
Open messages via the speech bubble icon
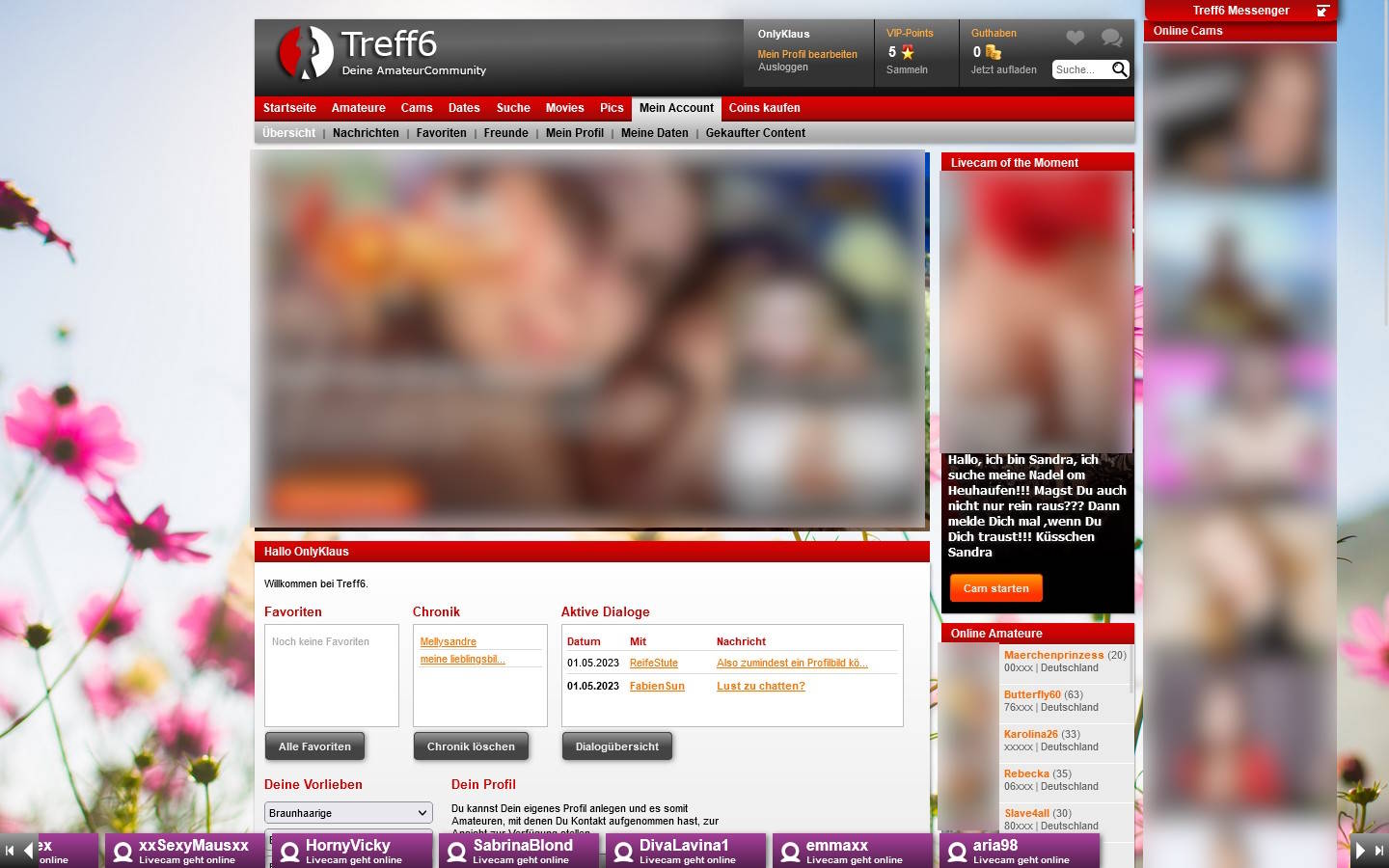coord(1111,39)
